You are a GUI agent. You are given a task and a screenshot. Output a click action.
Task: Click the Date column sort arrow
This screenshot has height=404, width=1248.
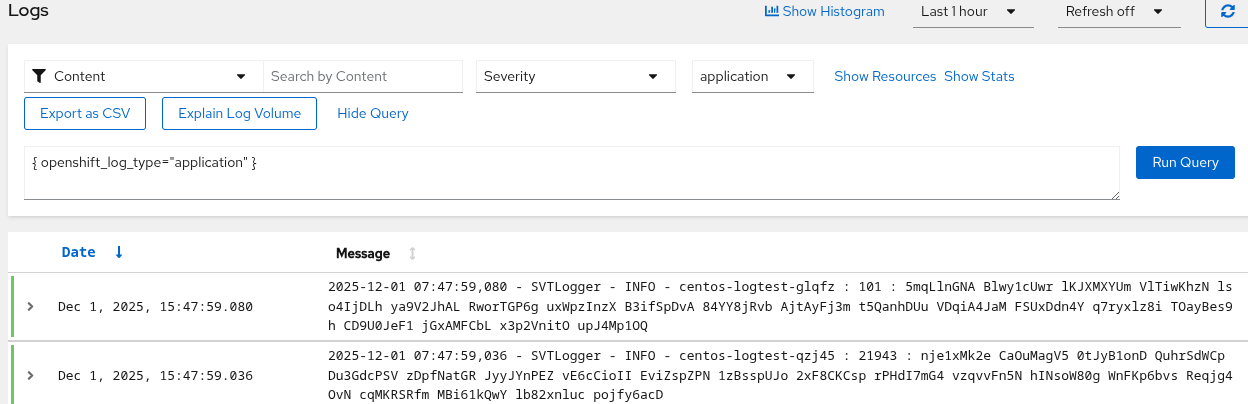pyautogui.click(x=119, y=252)
